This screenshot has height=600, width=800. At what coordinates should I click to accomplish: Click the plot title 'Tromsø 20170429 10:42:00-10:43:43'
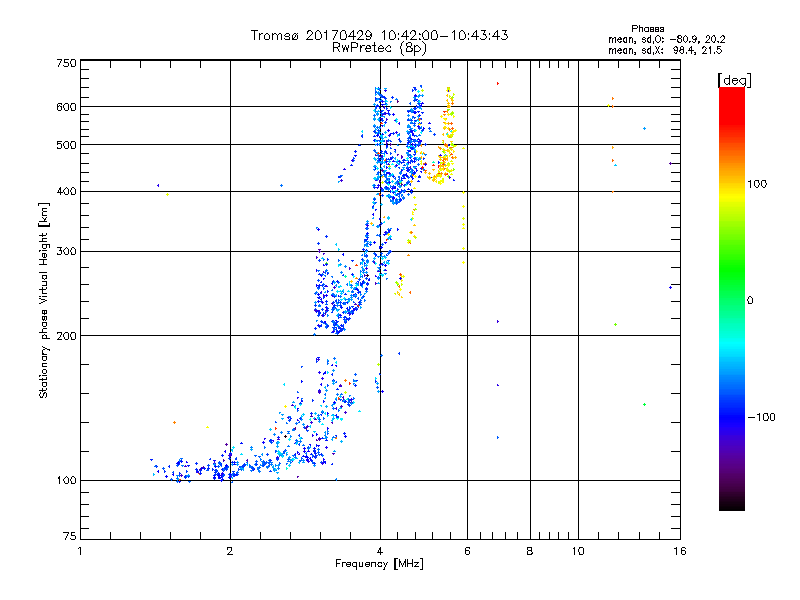(x=379, y=35)
